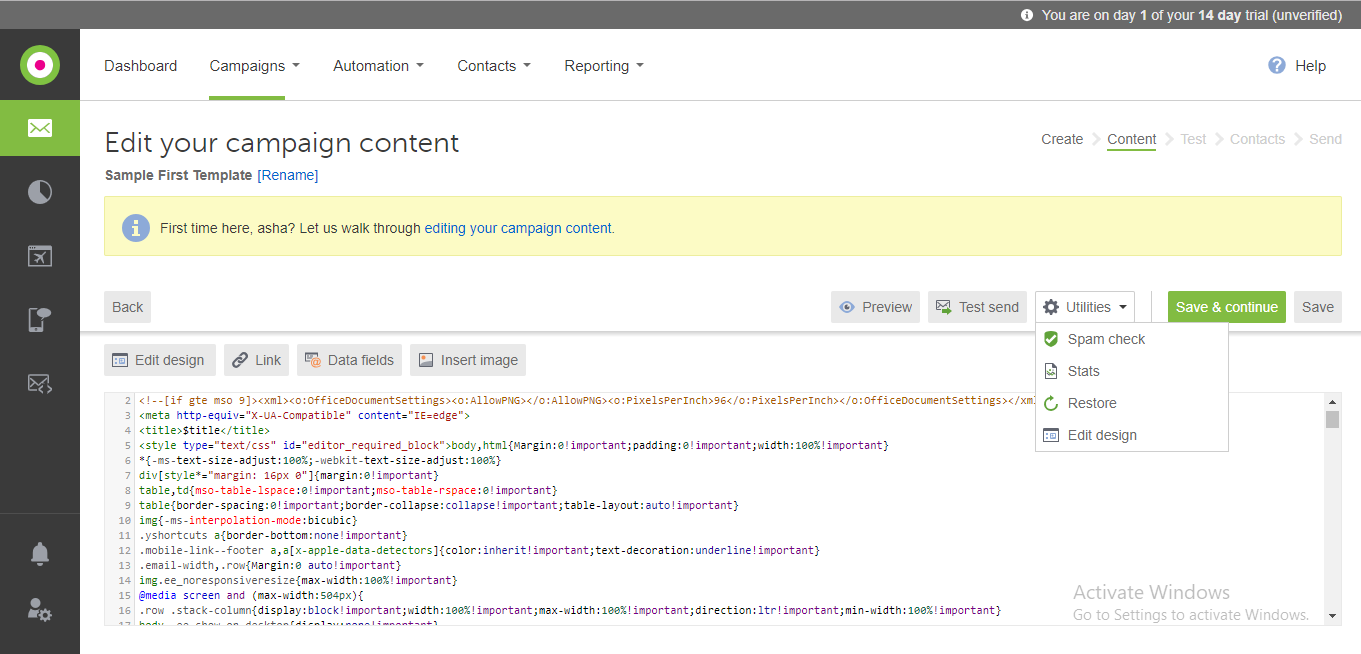Click the Rename link
The image size is (1361, 654).
(x=288, y=175)
